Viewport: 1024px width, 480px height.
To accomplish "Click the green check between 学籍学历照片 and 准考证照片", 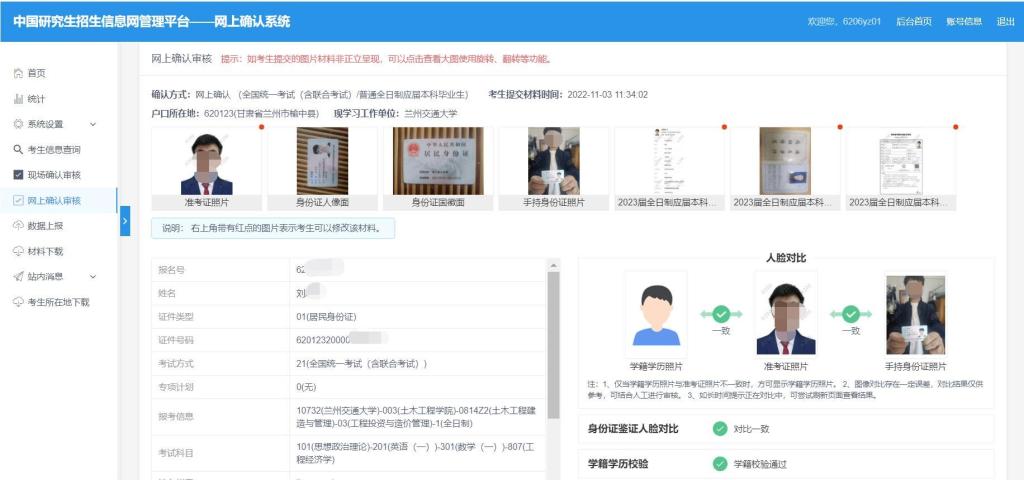I will click(721, 314).
